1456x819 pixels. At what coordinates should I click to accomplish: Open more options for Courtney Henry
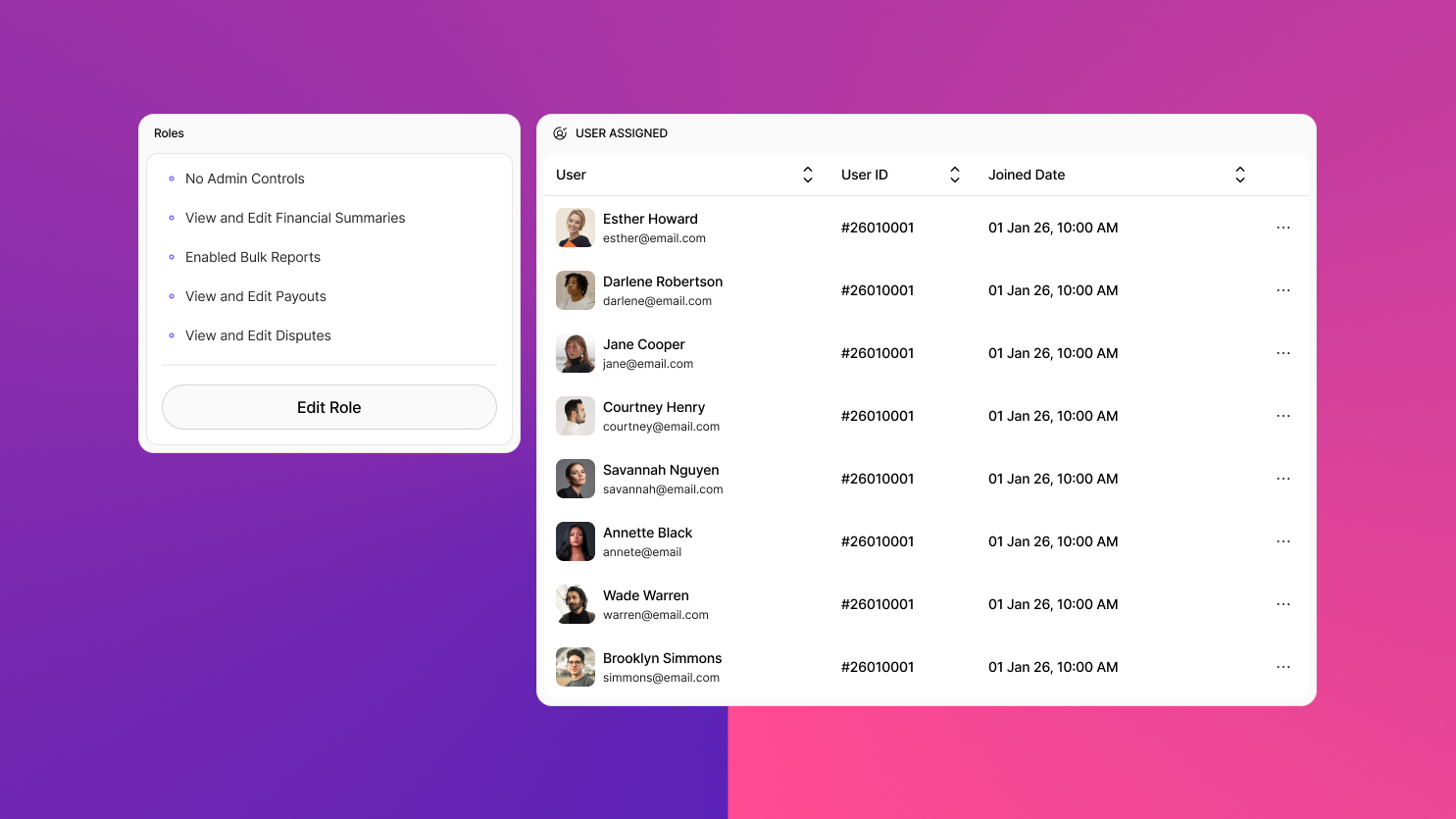click(x=1282, y=416)
